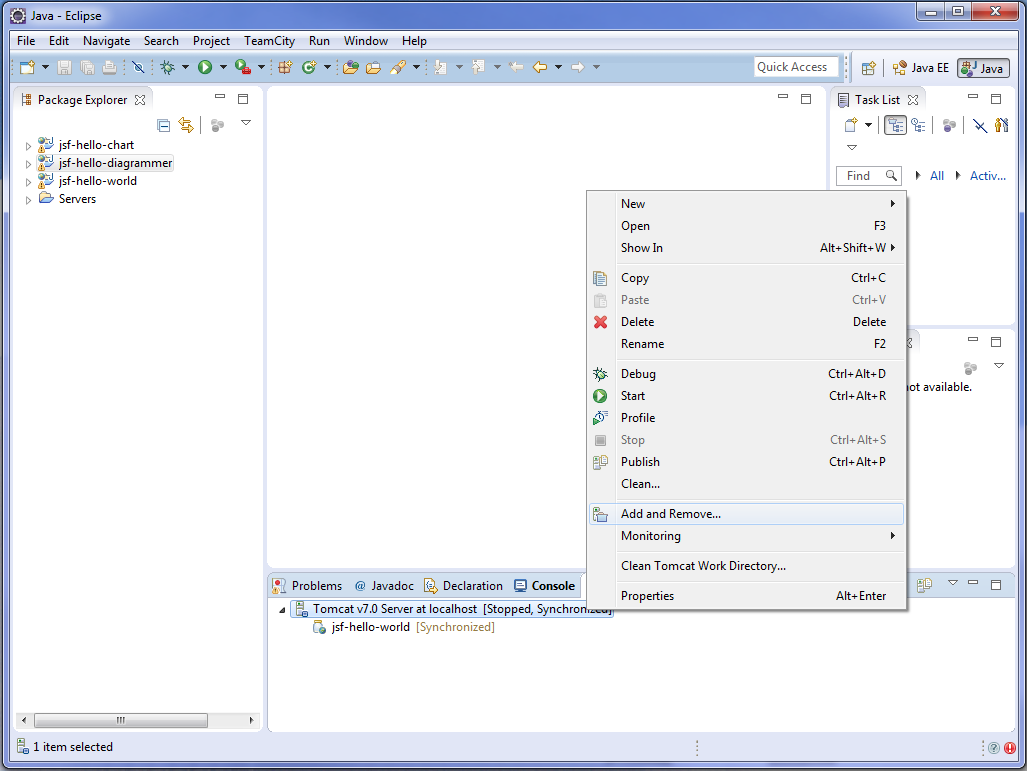Screen dimensions: 1027x771
Task: Expand the Servers folder in tree
Action: click(28, 200)
